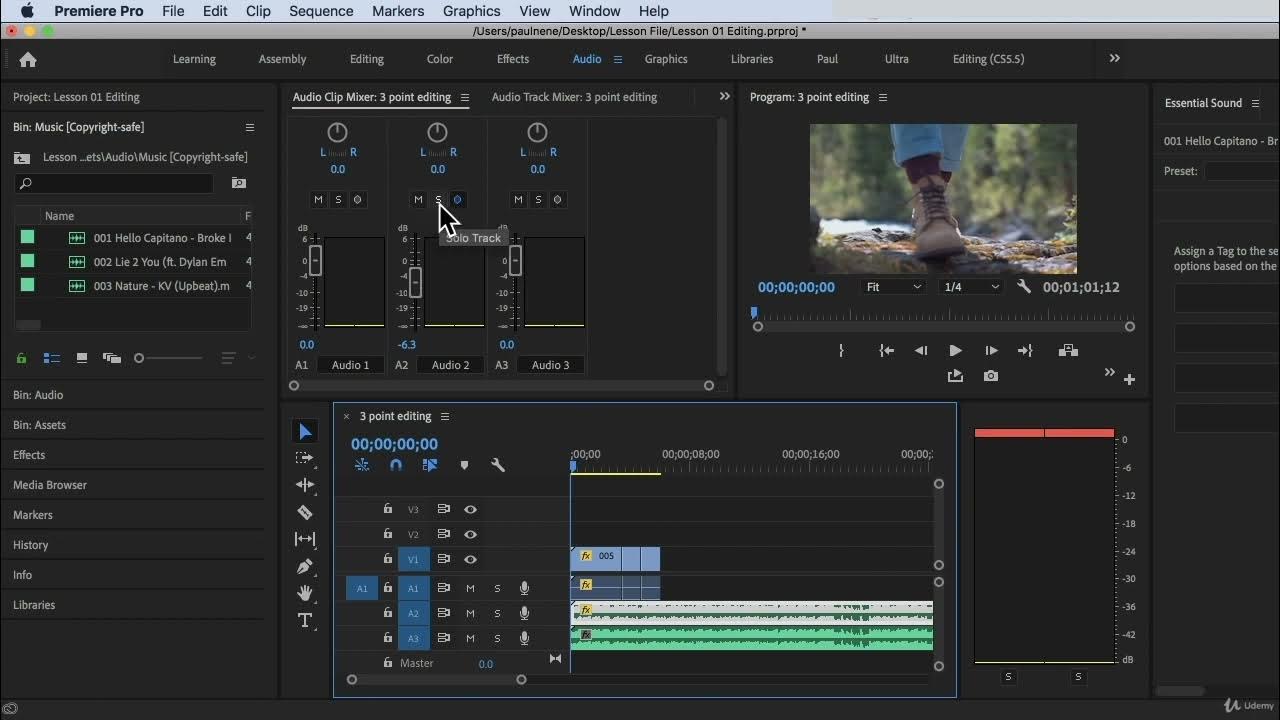The width and height of the screenshot is (1280, 720).
Task: Go to Out point in Program monitor
Action: (1025, 351)
